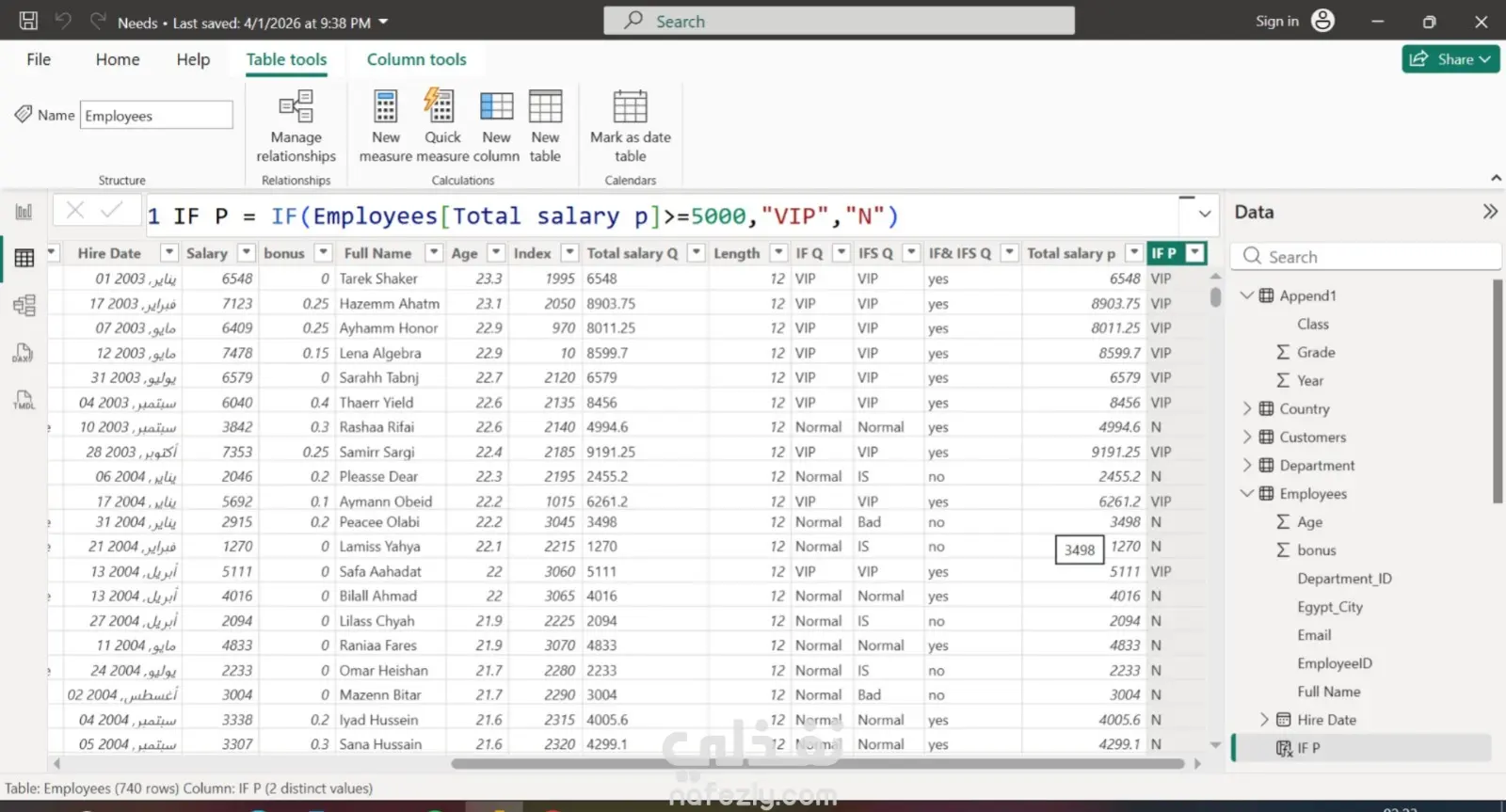Viewport: 1506px width, 812px height.
Task: Click the vertical table scrollbar thumb
Action: pos(1215,297)
